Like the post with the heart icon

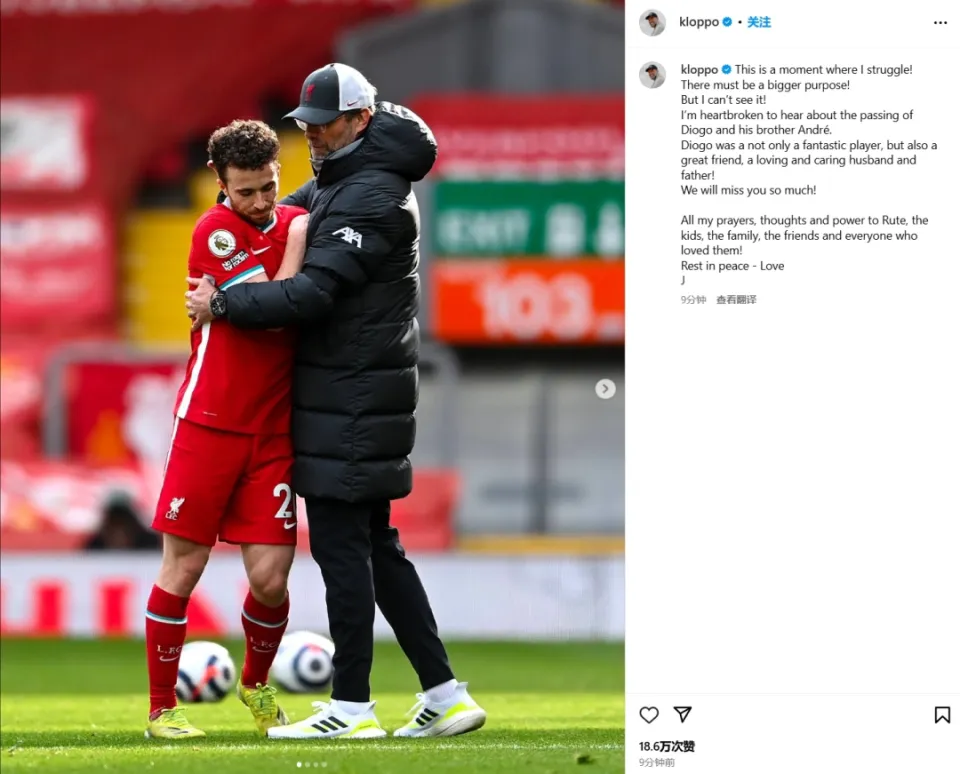click(x=649, y=715)
